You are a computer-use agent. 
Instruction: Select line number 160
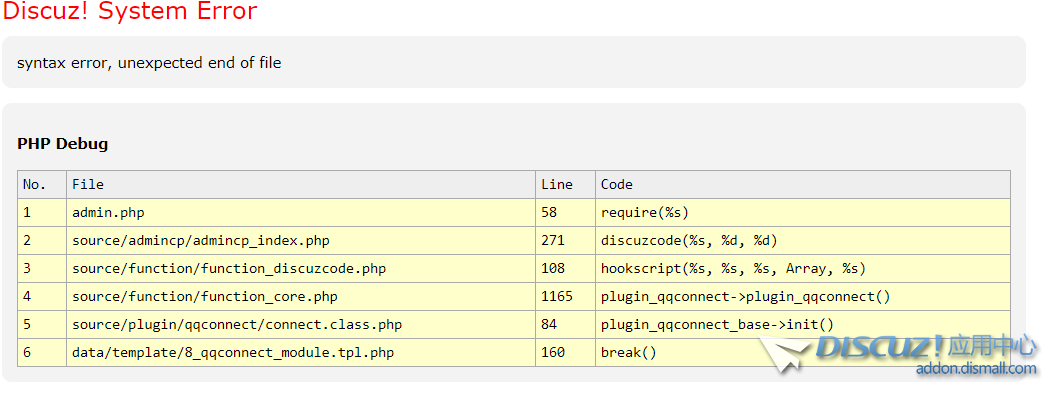[552, 352]
